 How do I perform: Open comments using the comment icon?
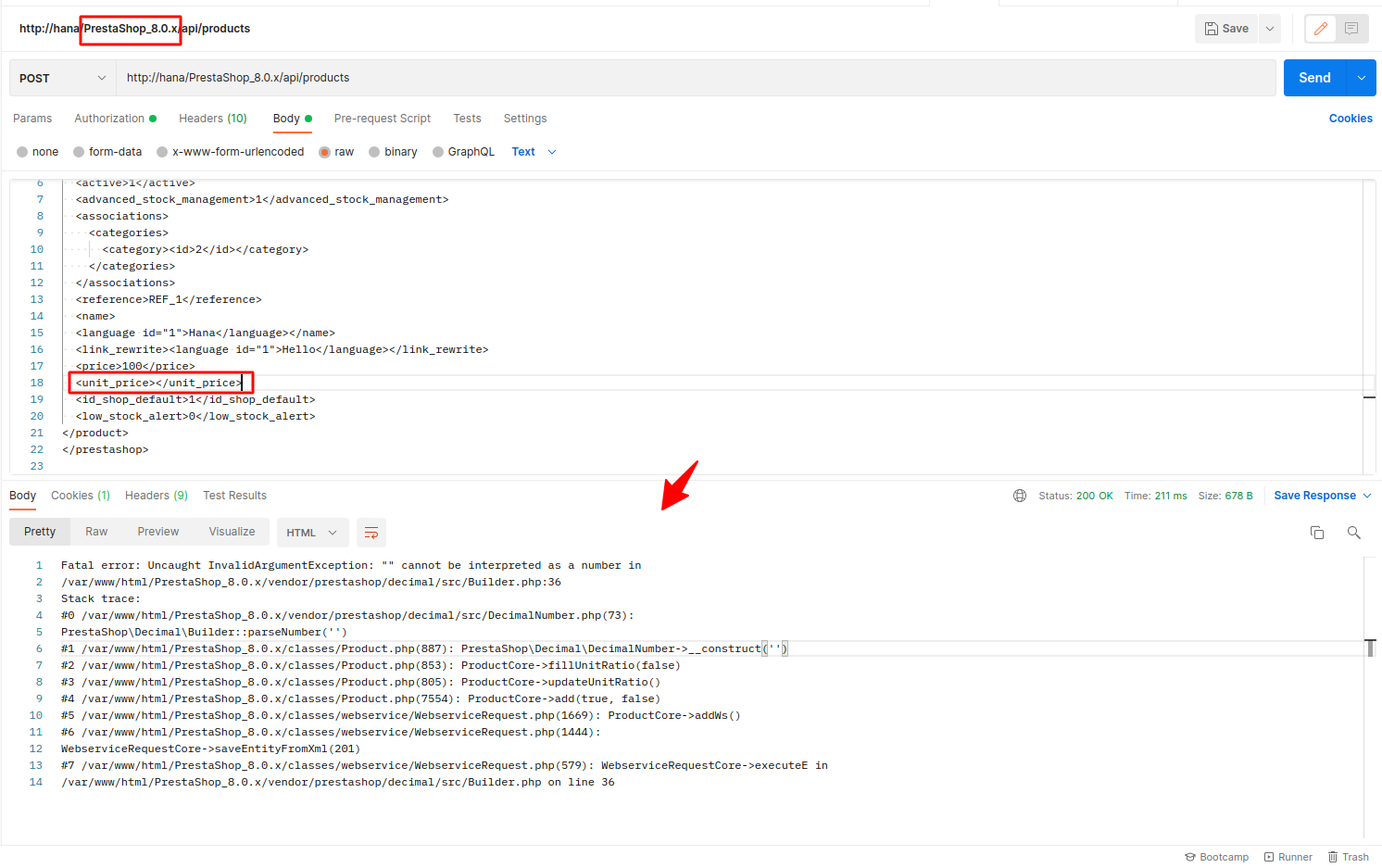tap(1351, 28)
